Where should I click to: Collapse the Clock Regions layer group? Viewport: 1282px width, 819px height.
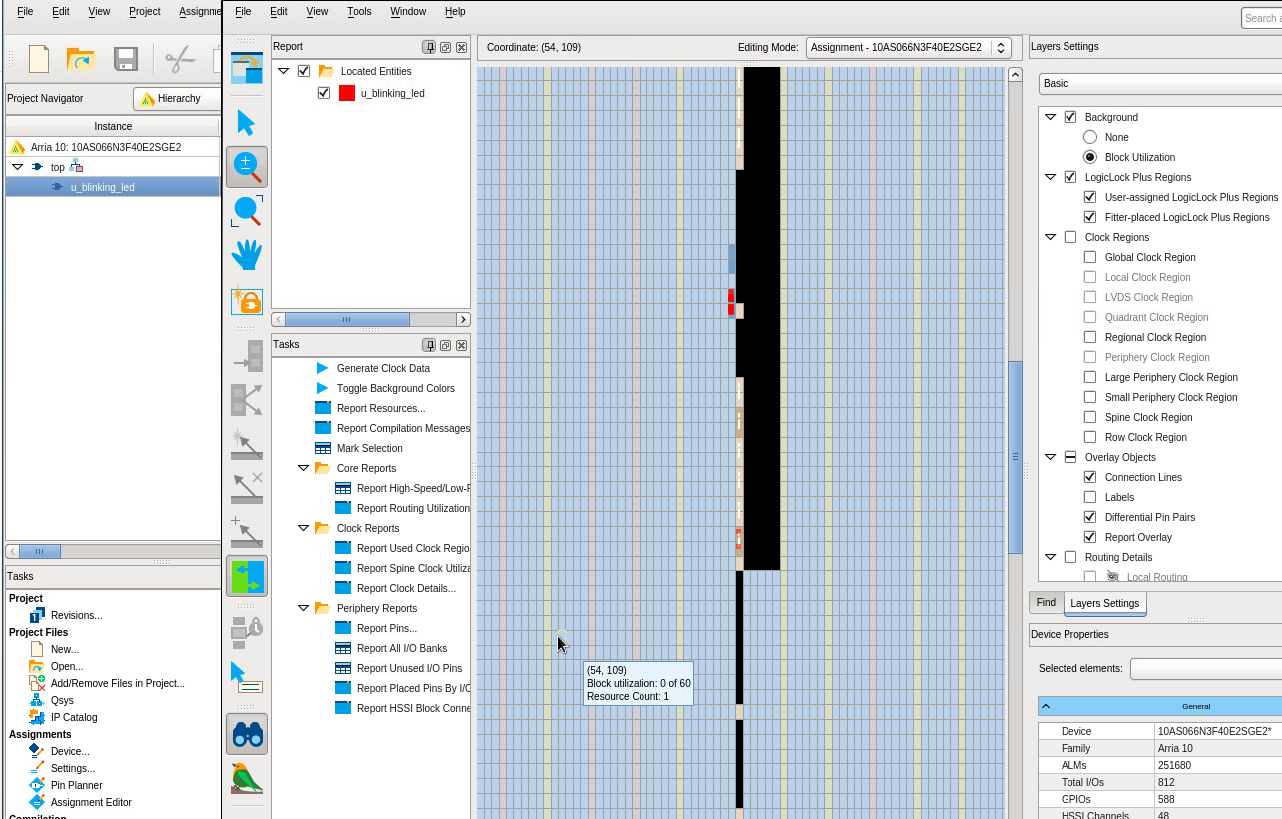tap(1050, 237)
